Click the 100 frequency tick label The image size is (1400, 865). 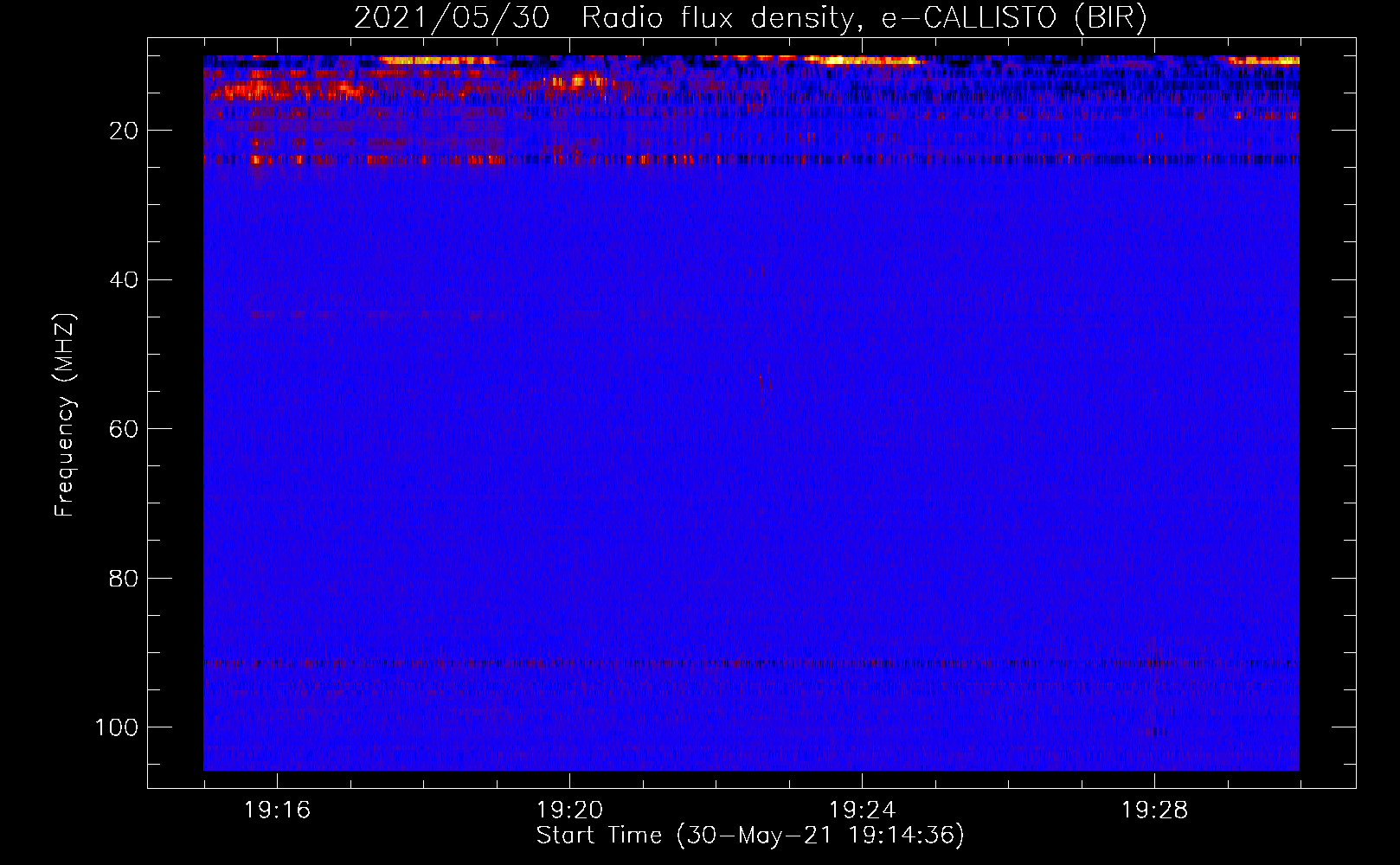tap(117, 727)
